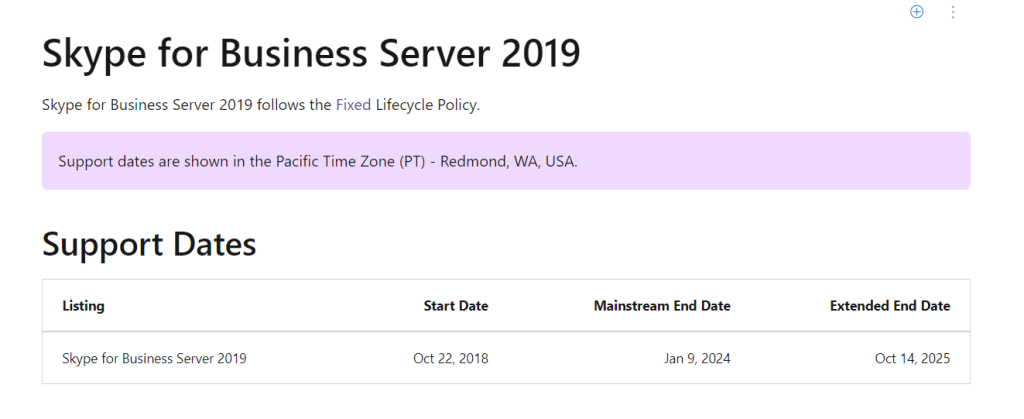Select the Oct 14, 2025 extended end cell
Screen dimensions: 1024x419
pyautogui.click(x=912, y=358)
